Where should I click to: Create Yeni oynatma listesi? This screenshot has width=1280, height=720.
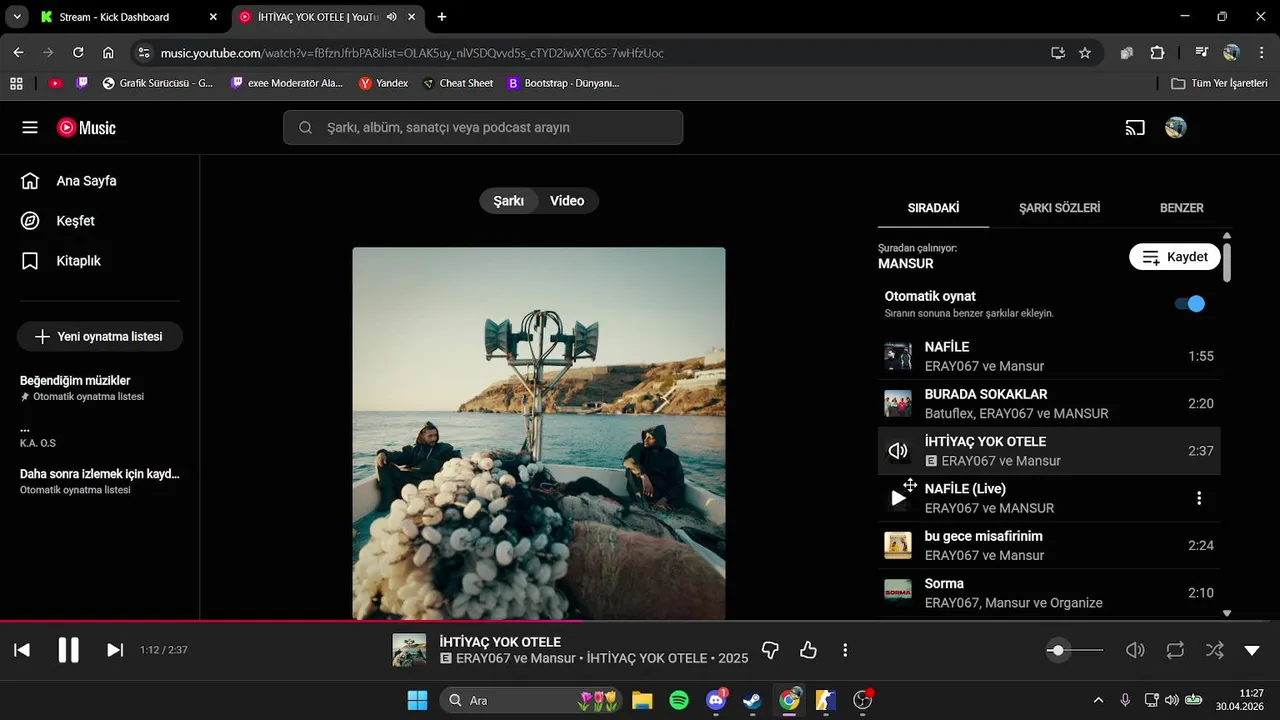99,337
